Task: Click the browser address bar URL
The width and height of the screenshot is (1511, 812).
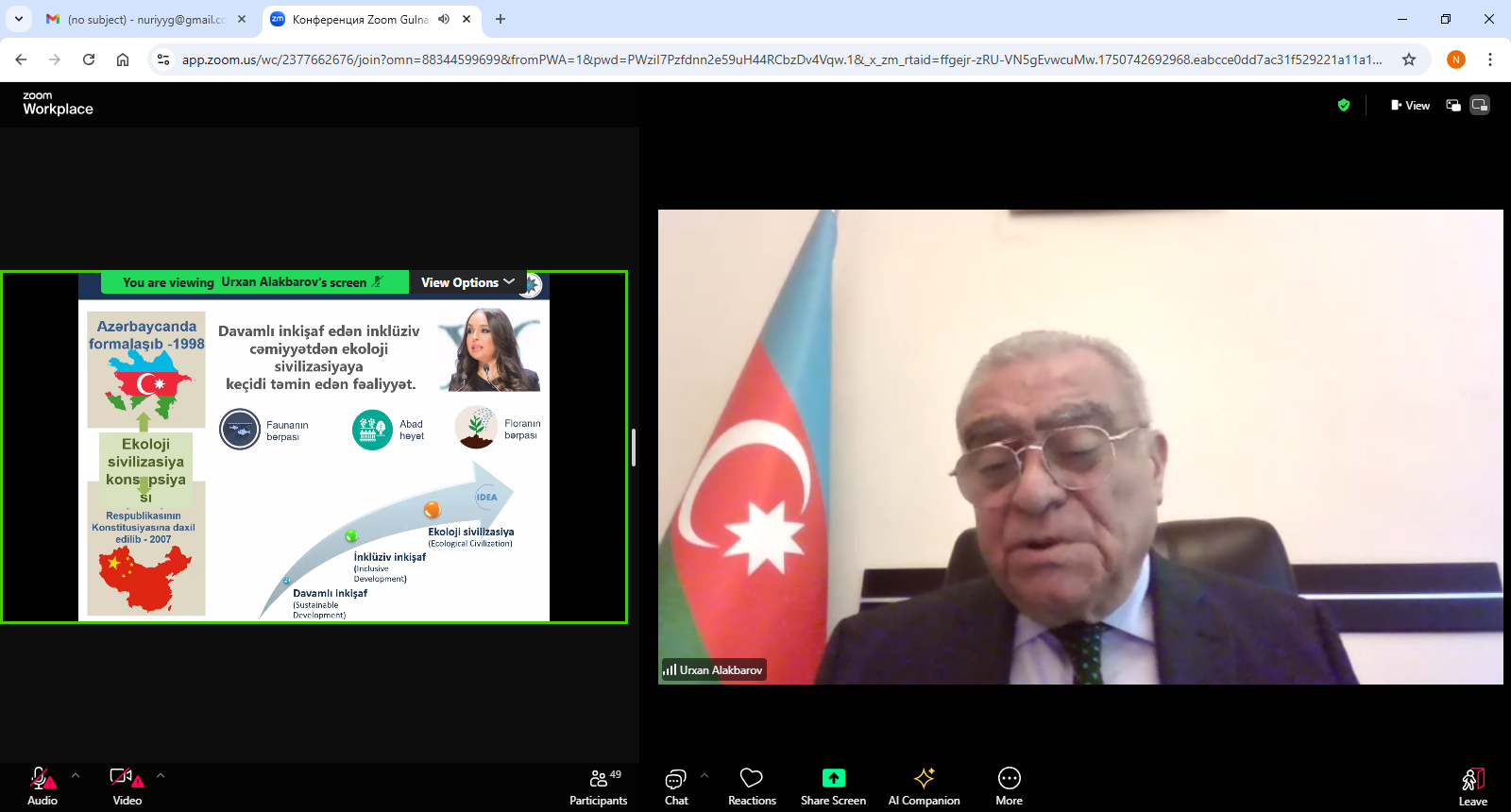Action: pyautogui.click(x=781, y=59)
